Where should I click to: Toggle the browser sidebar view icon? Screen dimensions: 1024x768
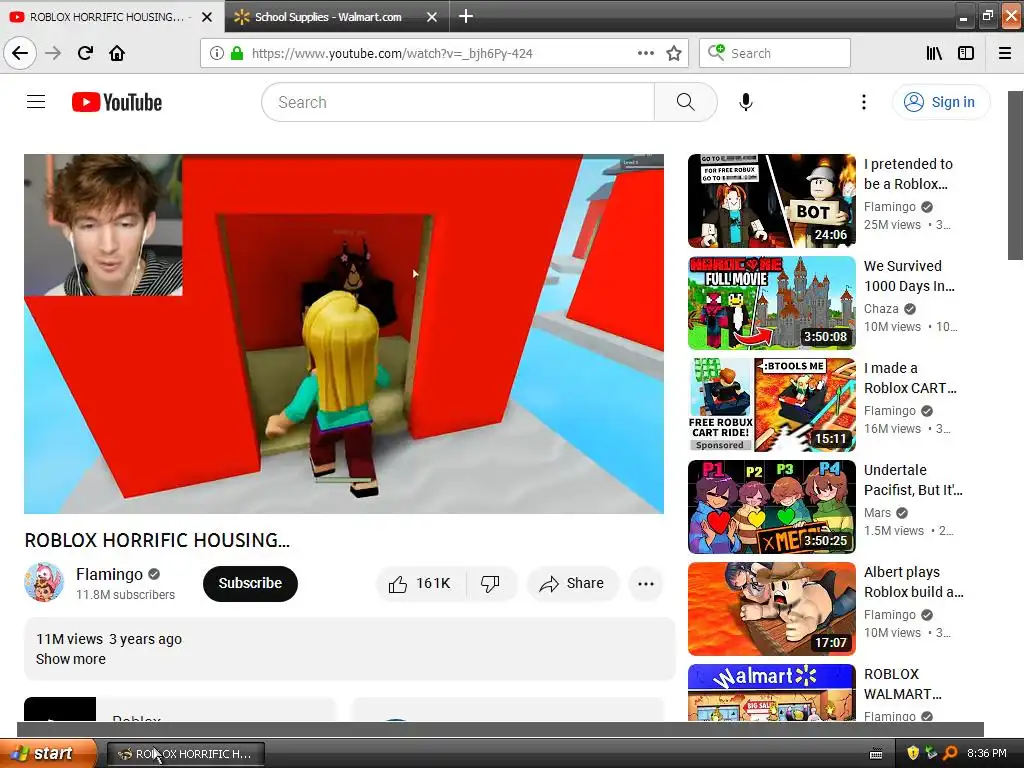pyautogui.click(x=966, y=53)
